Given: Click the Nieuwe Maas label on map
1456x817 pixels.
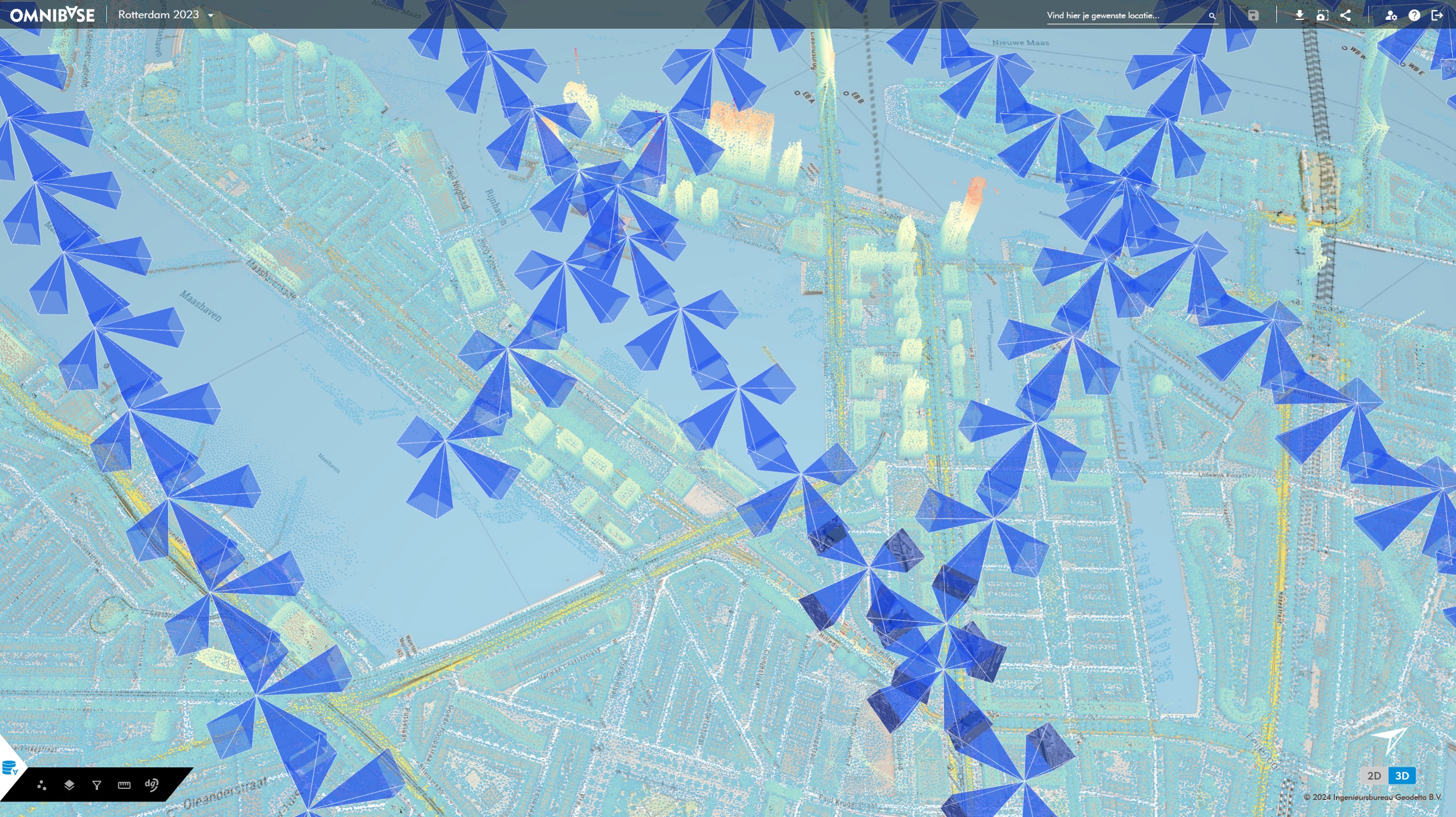Looking at the screenshot, I should (x=1020, y=42).
